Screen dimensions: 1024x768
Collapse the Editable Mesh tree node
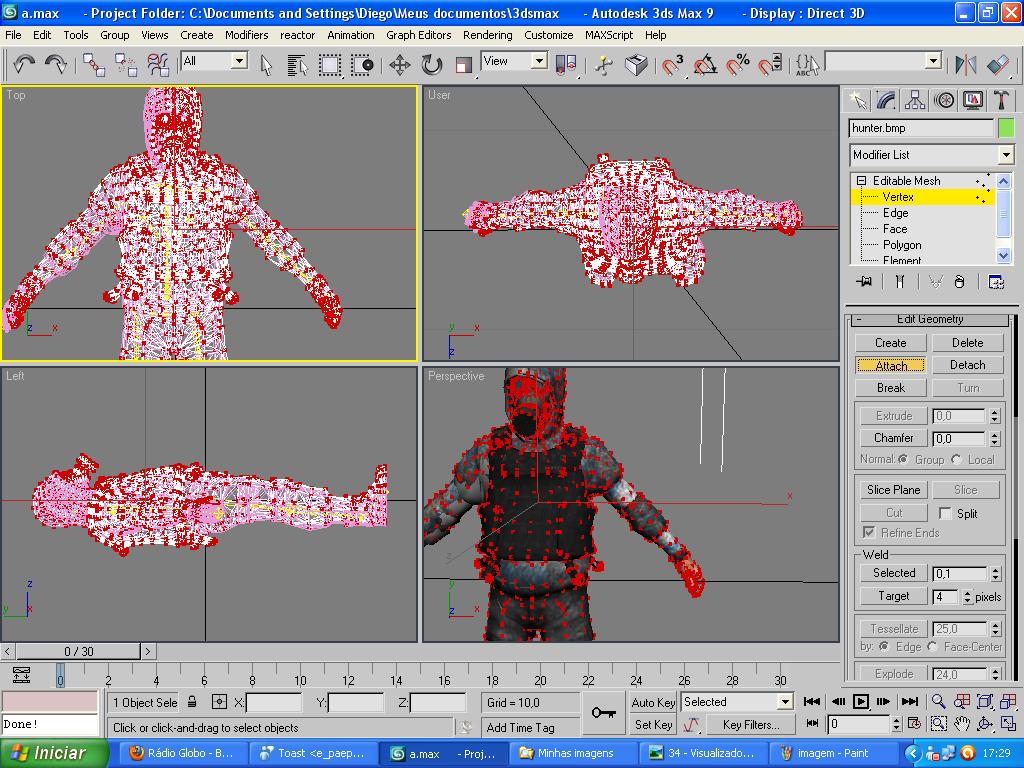click(x=860, y=181)
